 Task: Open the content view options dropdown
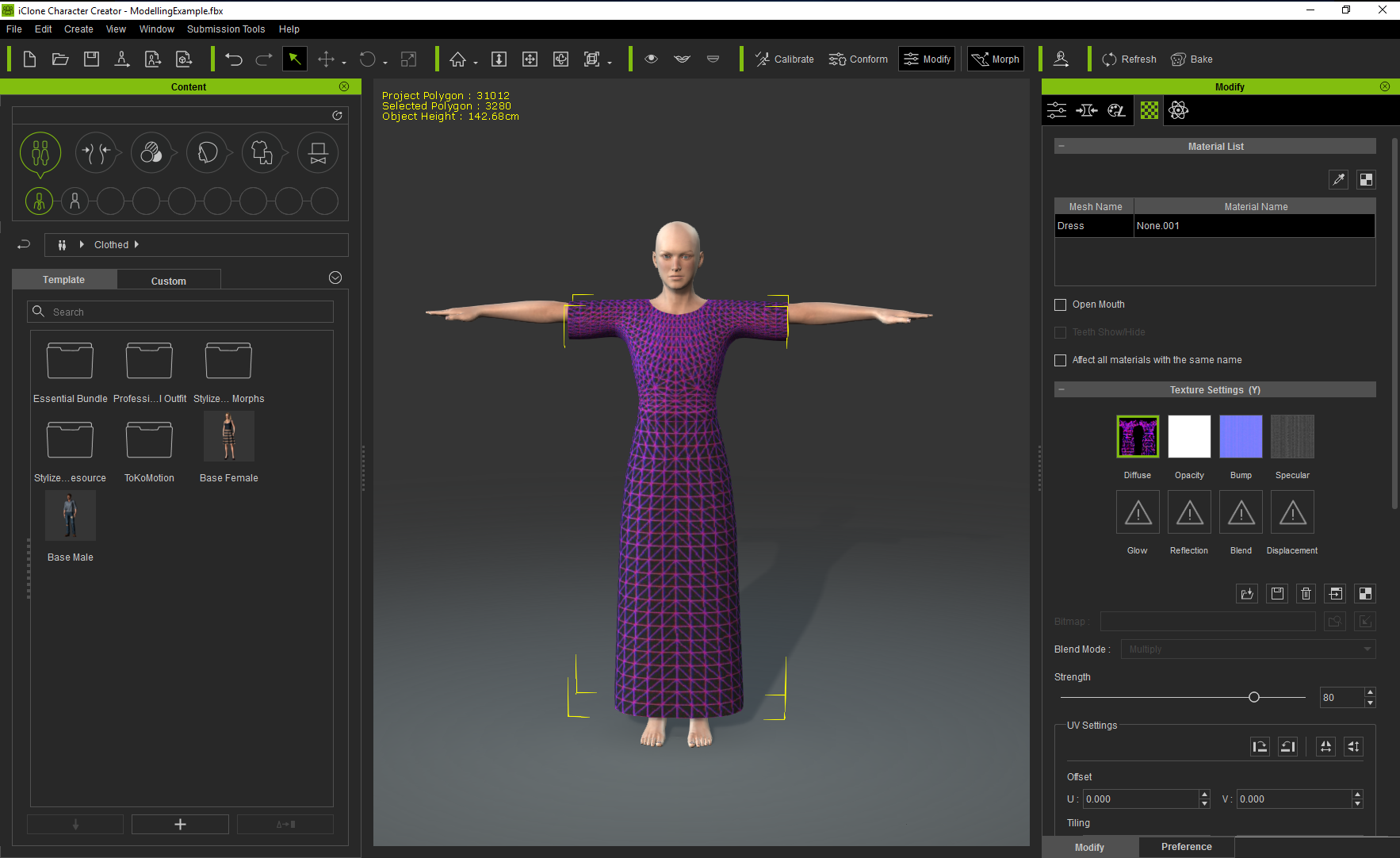coord(335,278)
